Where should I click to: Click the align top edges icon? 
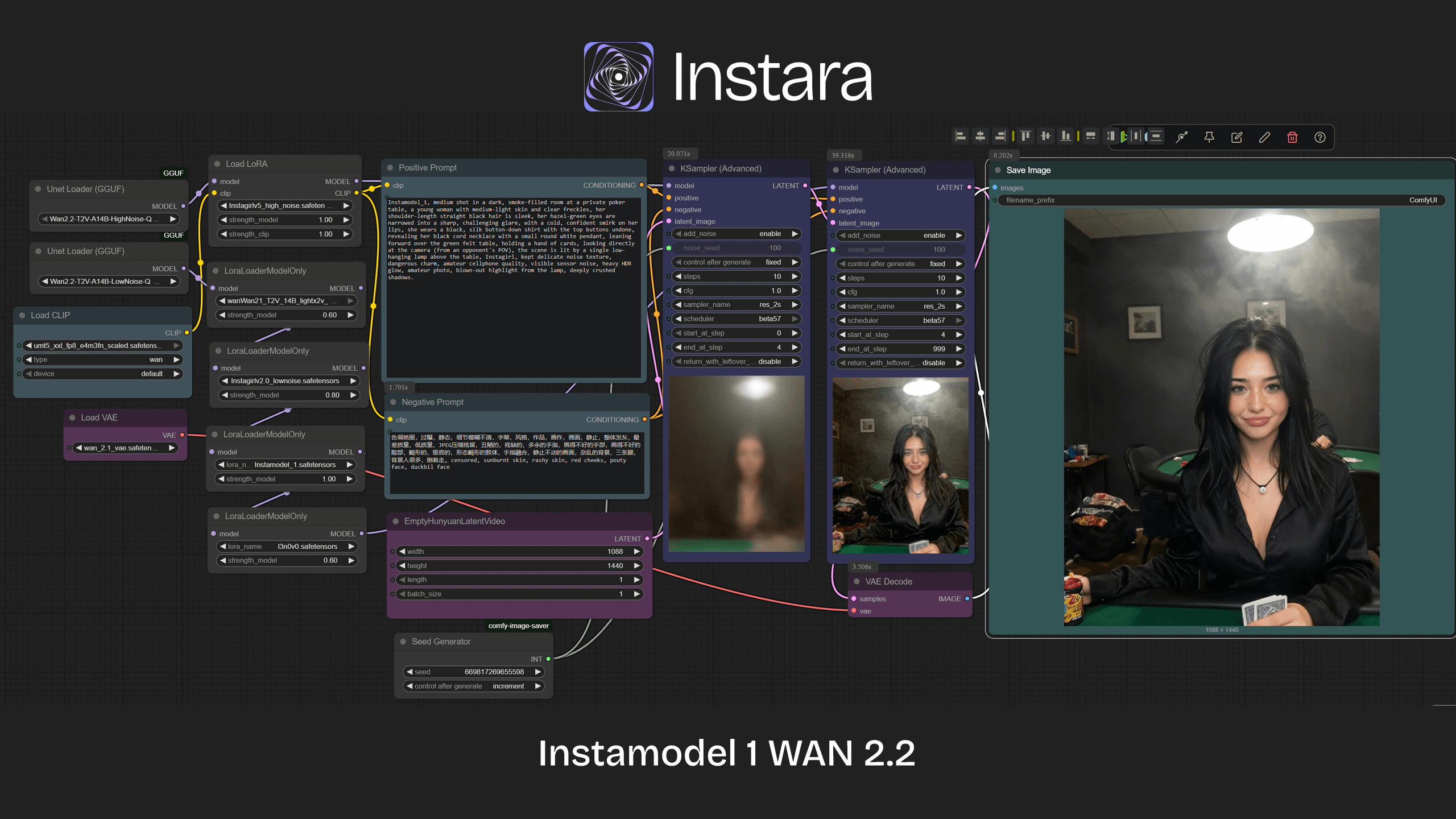coord(1025,136)
